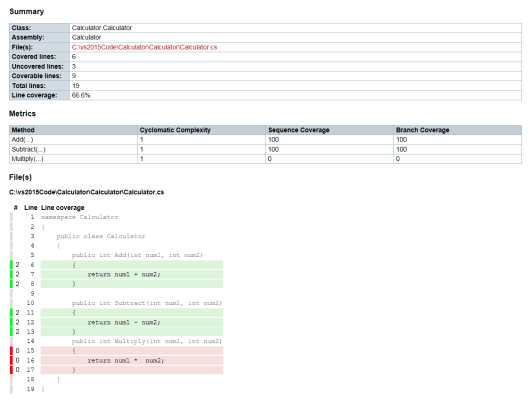Click the Method column header

[23, 130]
